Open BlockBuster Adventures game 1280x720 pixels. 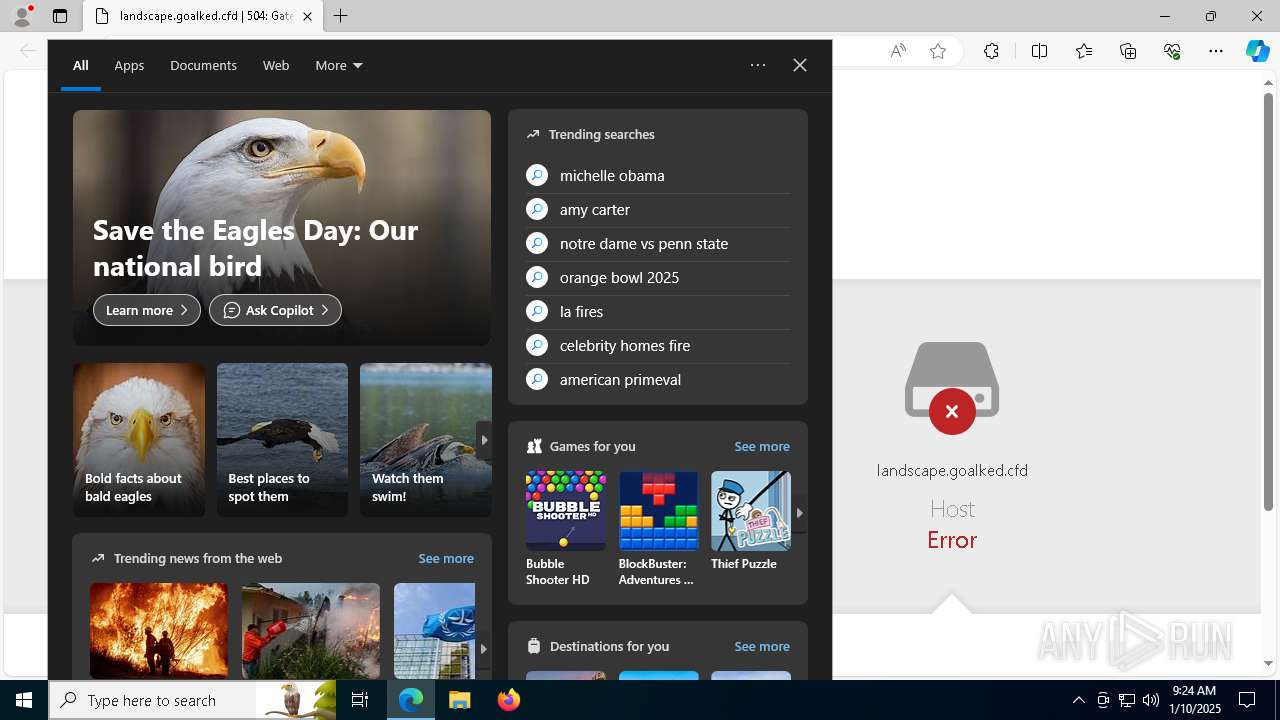click(658, 529)
